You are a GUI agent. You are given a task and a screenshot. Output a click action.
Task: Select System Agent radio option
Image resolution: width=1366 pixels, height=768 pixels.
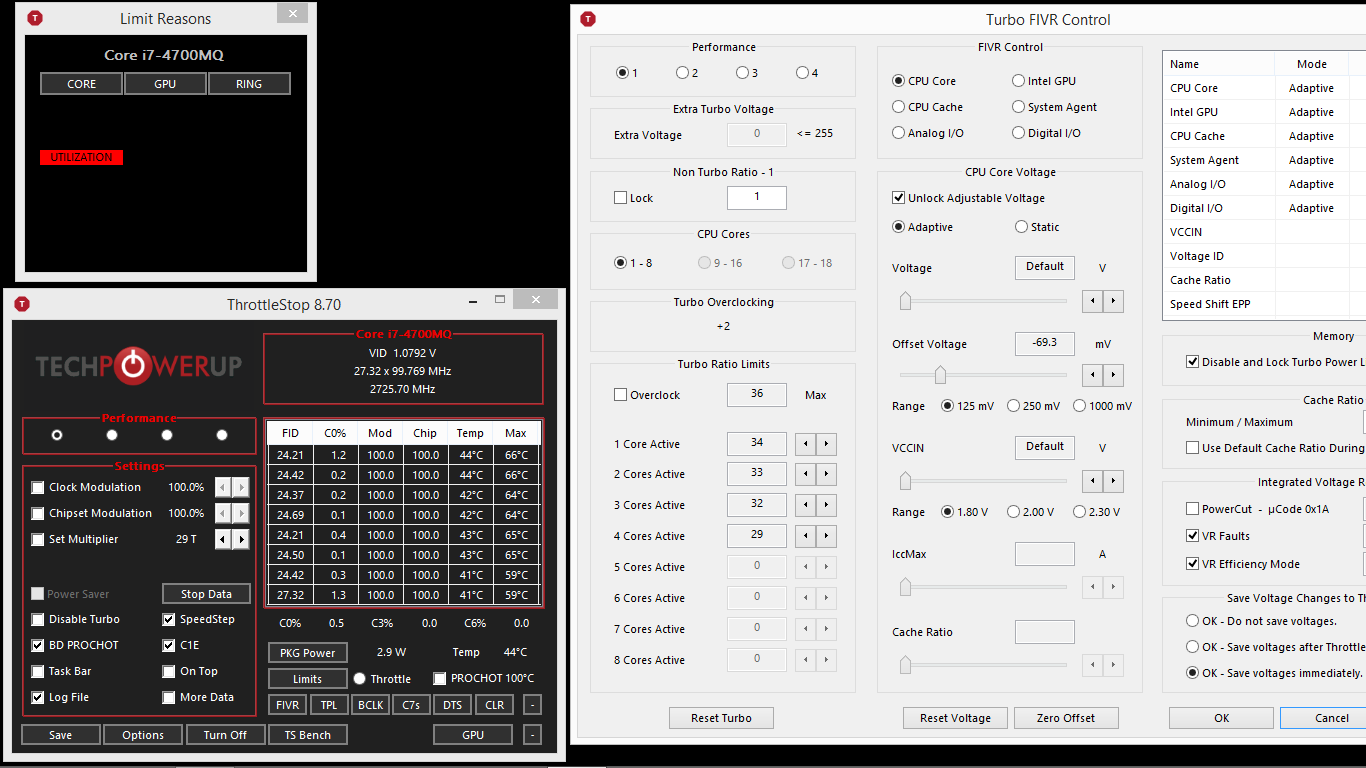[x=1019, y=107]
